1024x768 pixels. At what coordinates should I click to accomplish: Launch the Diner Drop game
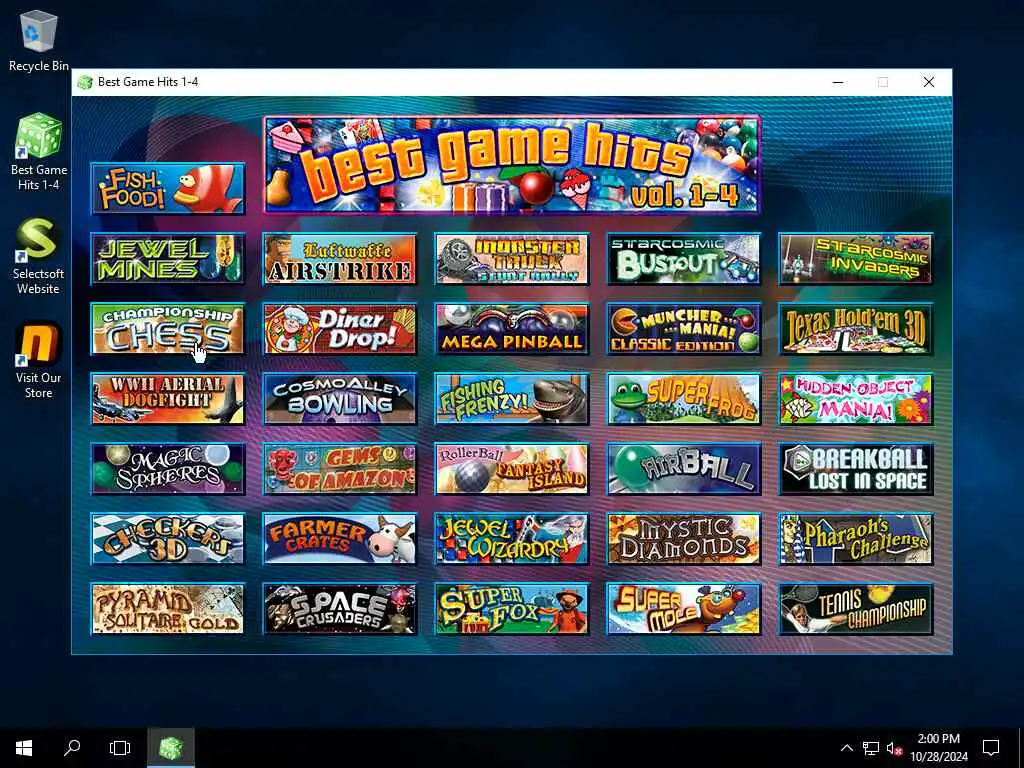click(x=340, y=329)
